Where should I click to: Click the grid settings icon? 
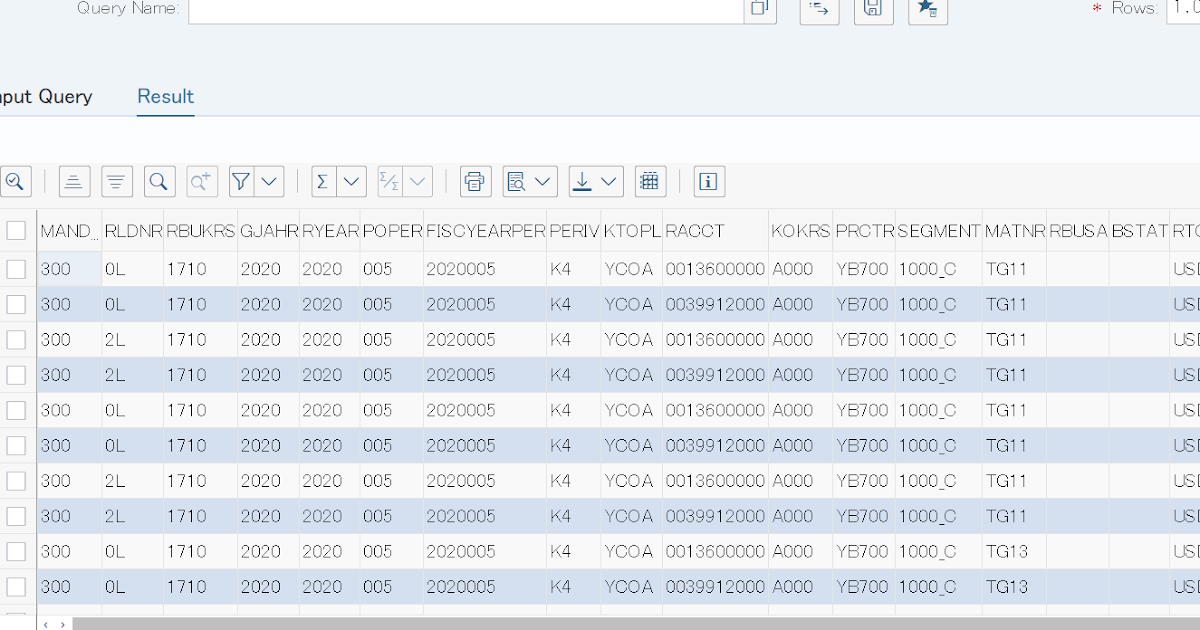pyautogui.click(x=650, y=181)
